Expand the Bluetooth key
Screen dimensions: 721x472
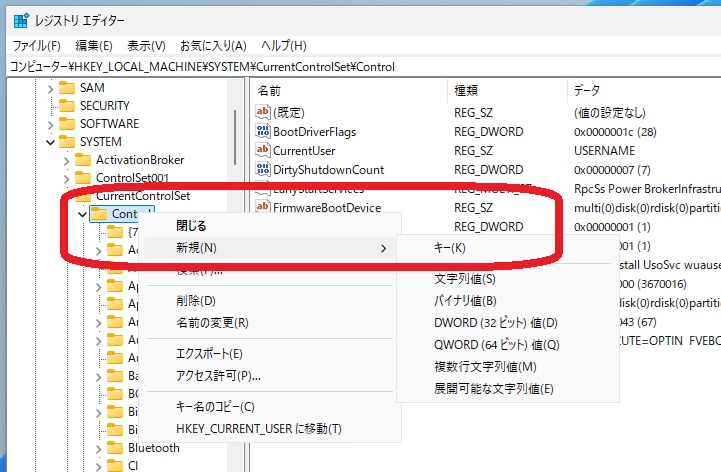click(98, 449)
